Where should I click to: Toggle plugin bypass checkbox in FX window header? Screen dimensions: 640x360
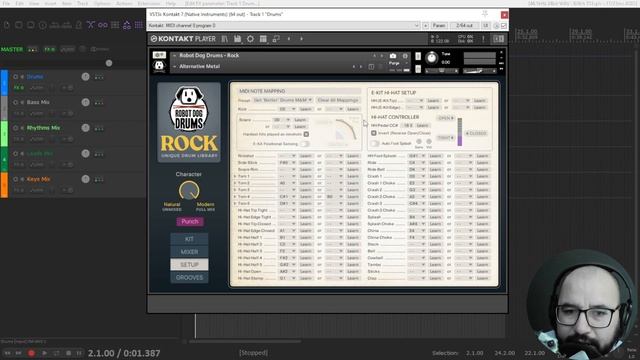point(504,25)
